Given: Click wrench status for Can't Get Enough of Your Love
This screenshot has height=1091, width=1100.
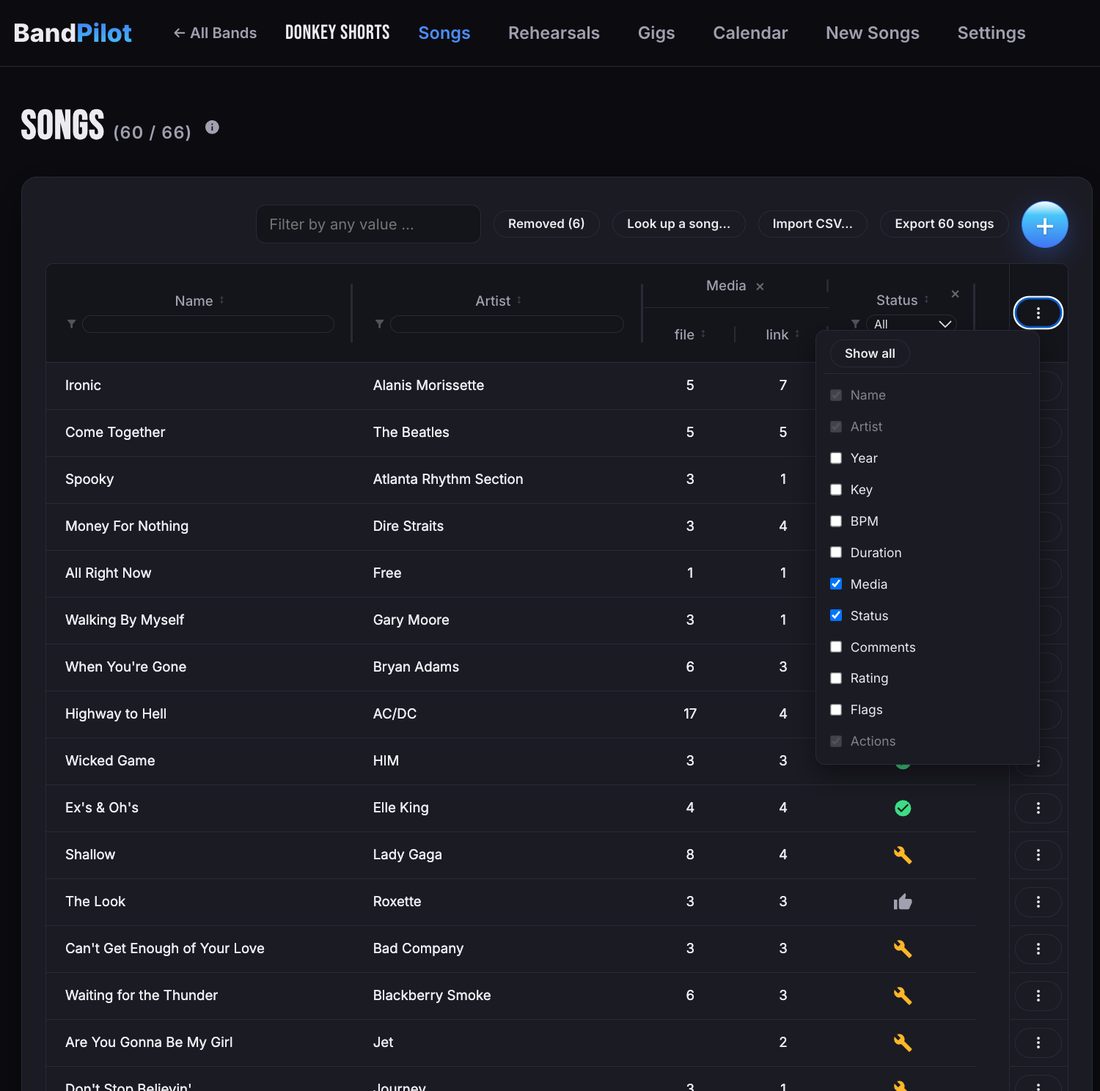Looking at the screenshot, I should pos(903,949).
